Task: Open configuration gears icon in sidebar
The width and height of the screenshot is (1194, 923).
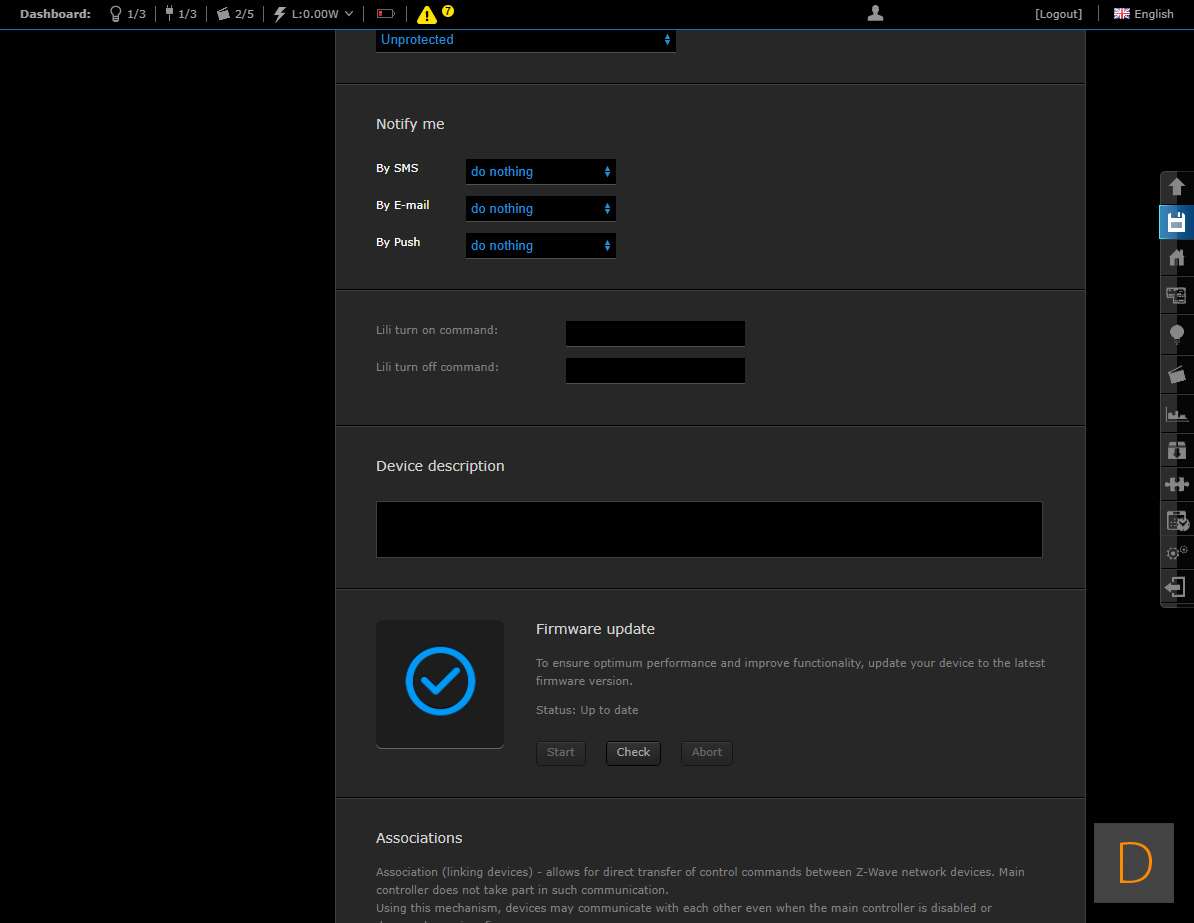Action: 1176,552
